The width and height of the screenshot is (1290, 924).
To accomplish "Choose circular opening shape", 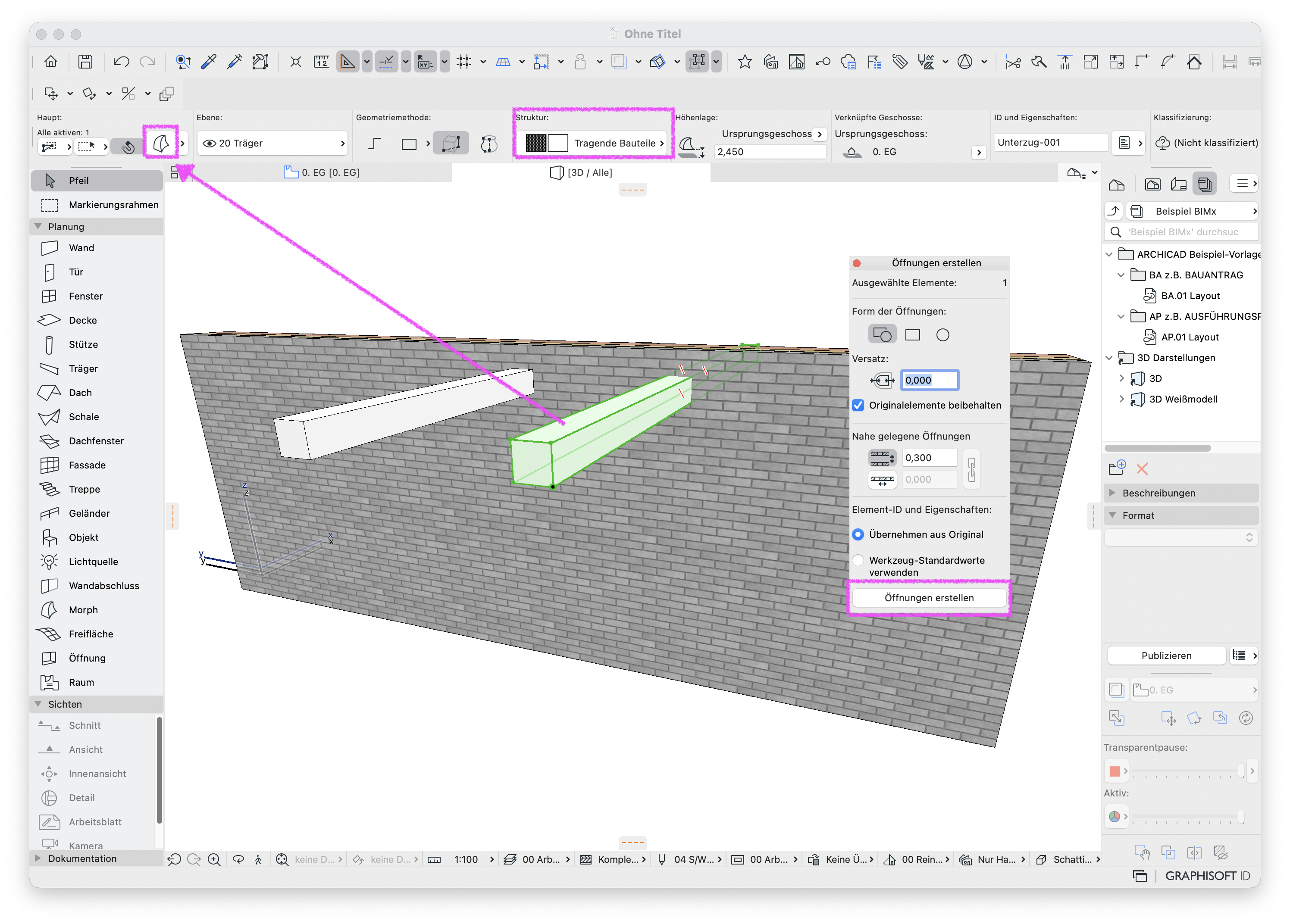I will [x=942, y=335].
